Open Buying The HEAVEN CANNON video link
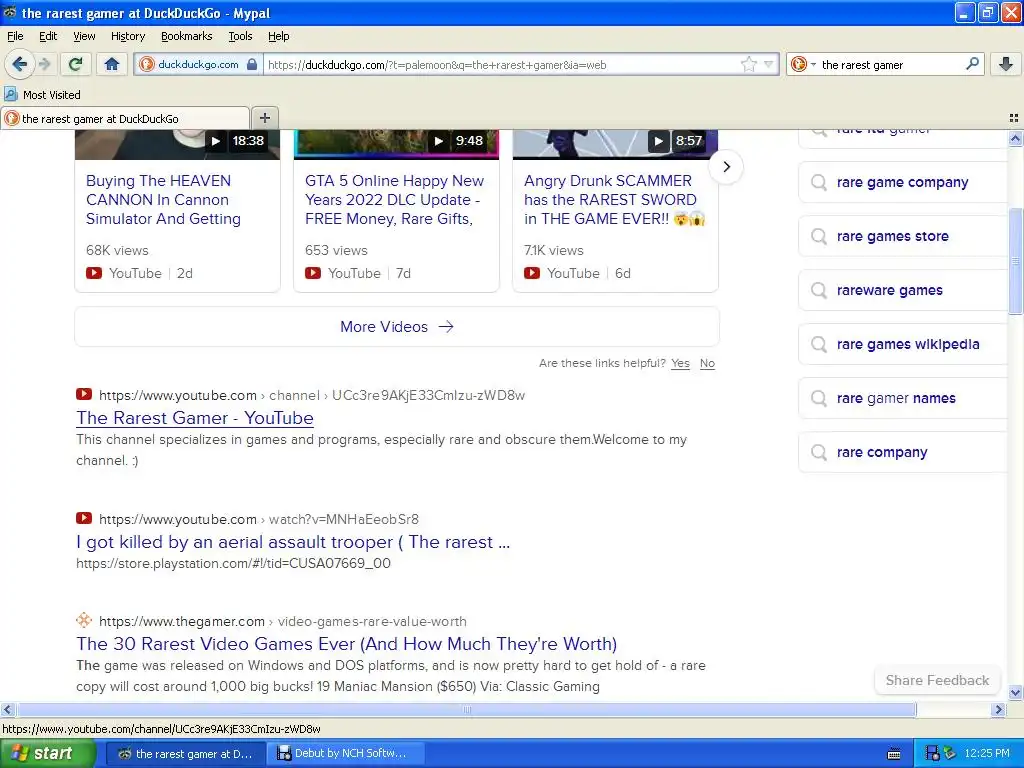 (x=163, y=200)
